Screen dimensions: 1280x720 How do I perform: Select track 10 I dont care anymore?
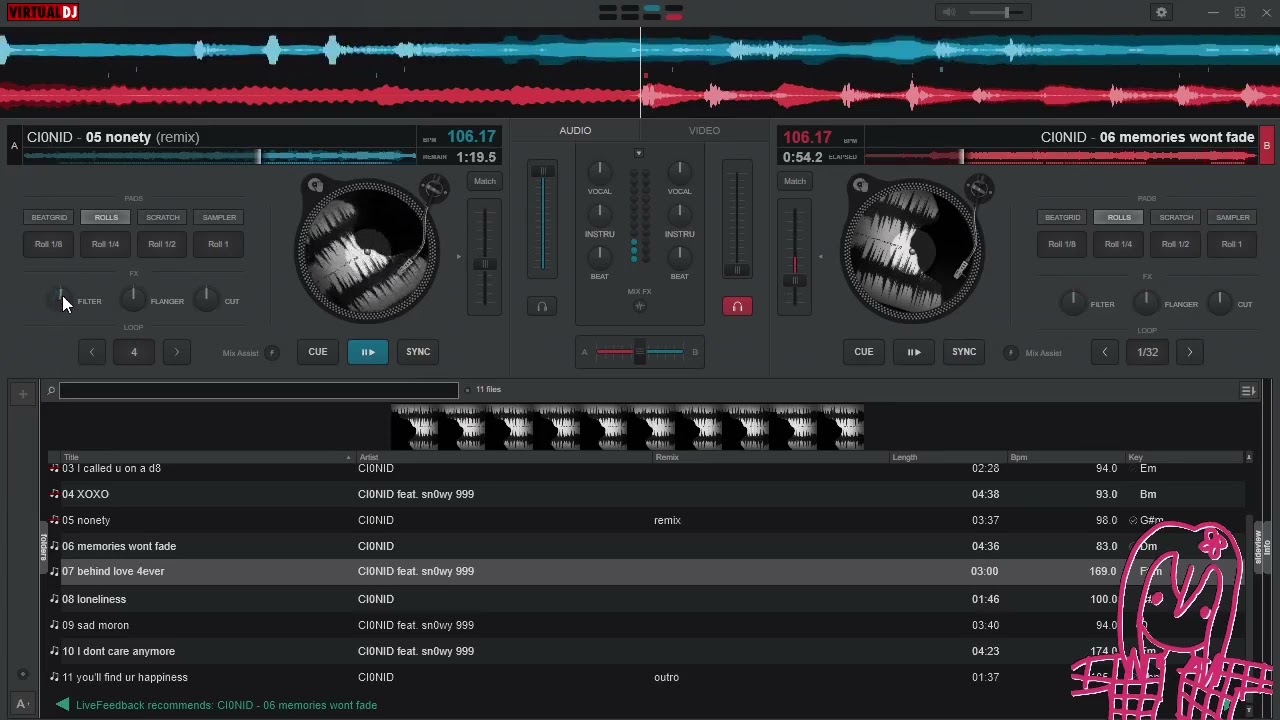648,651
